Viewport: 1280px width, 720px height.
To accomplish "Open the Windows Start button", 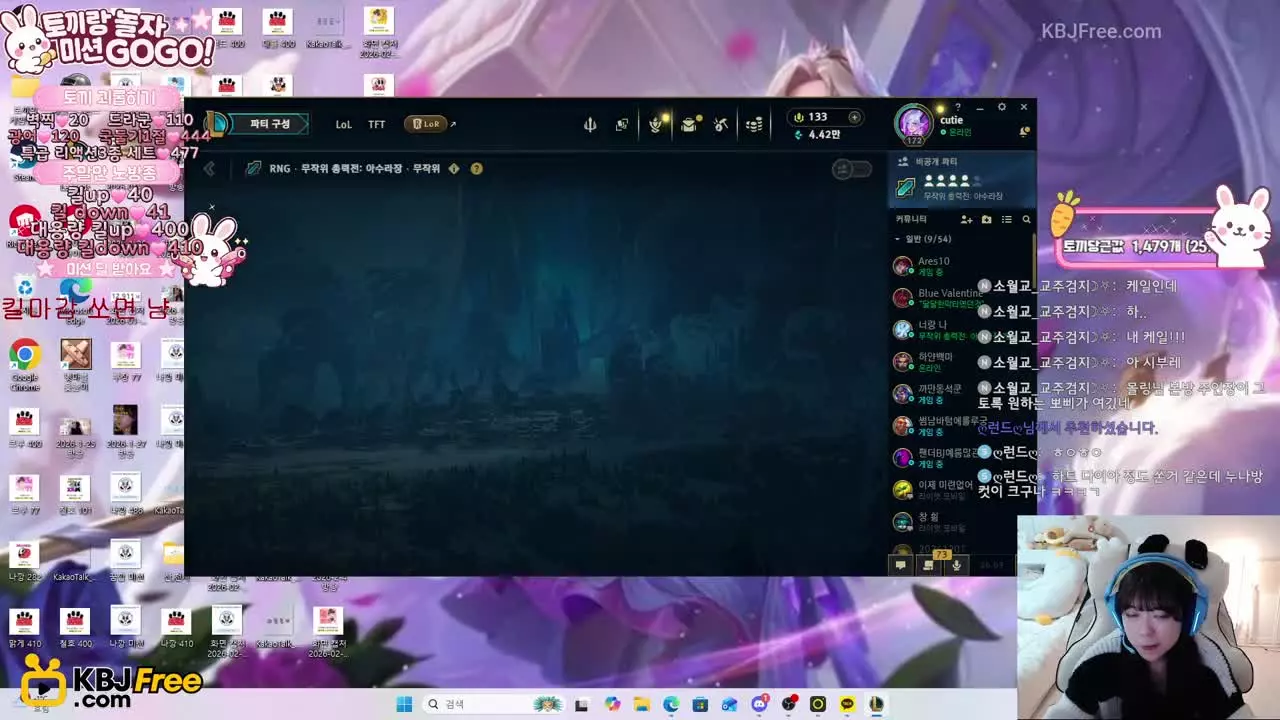I will pos(404,704).
